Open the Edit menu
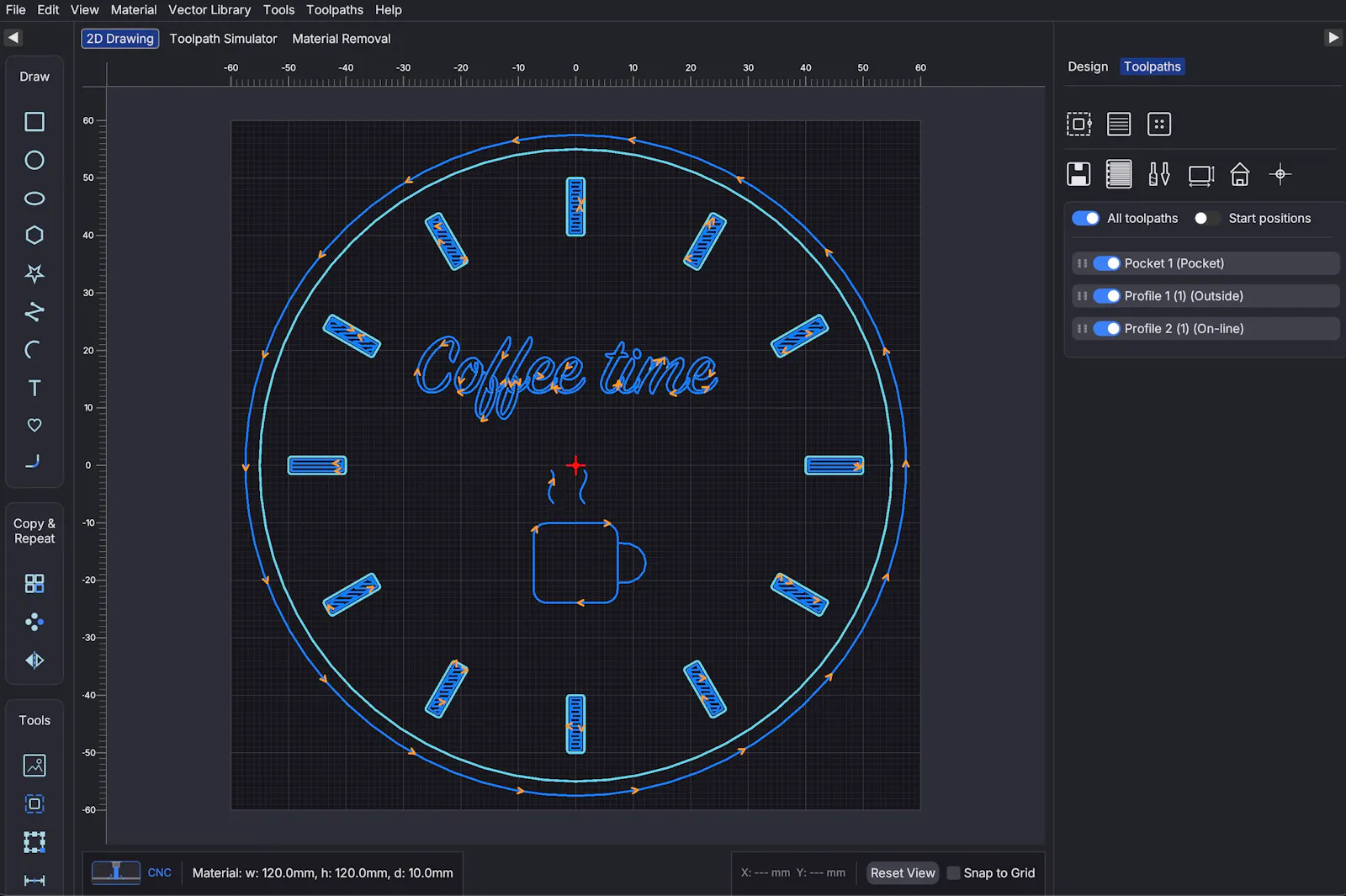The image size is (1346, 896). pyautogui.click(x=48, y=10)
